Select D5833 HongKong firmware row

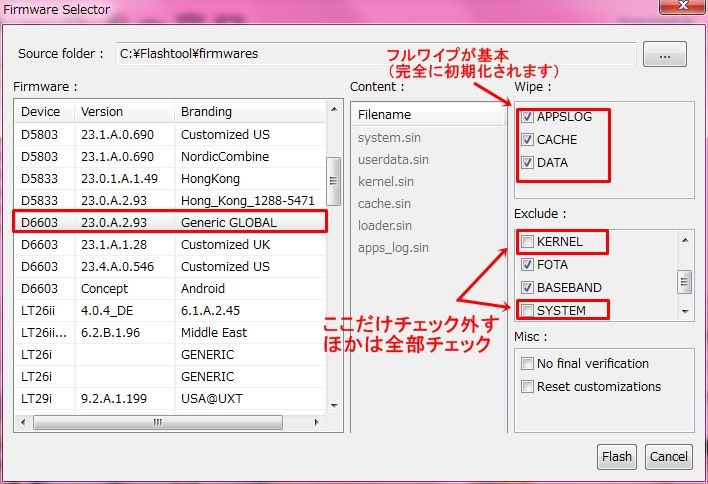pyautogui.click(x=170, y=179)
